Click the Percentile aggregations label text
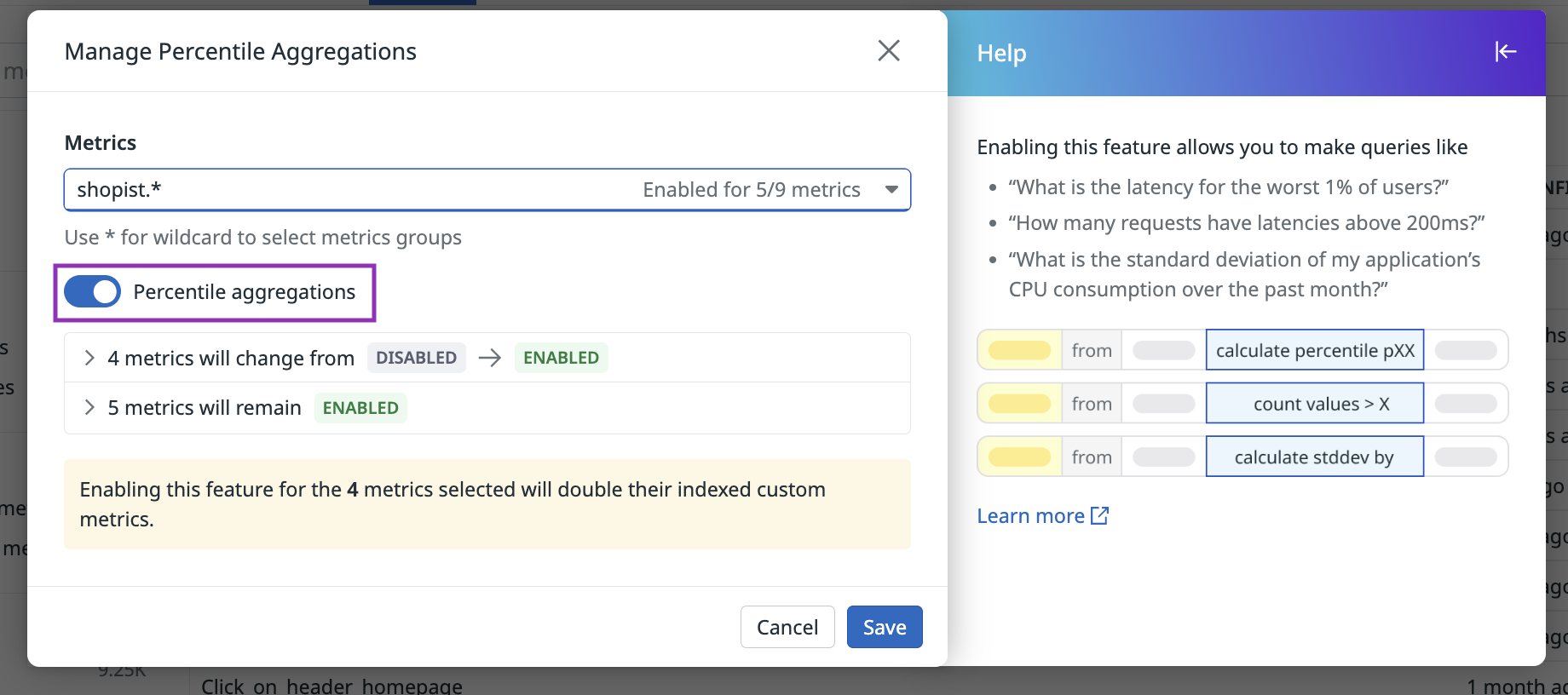 pos(244,292)
